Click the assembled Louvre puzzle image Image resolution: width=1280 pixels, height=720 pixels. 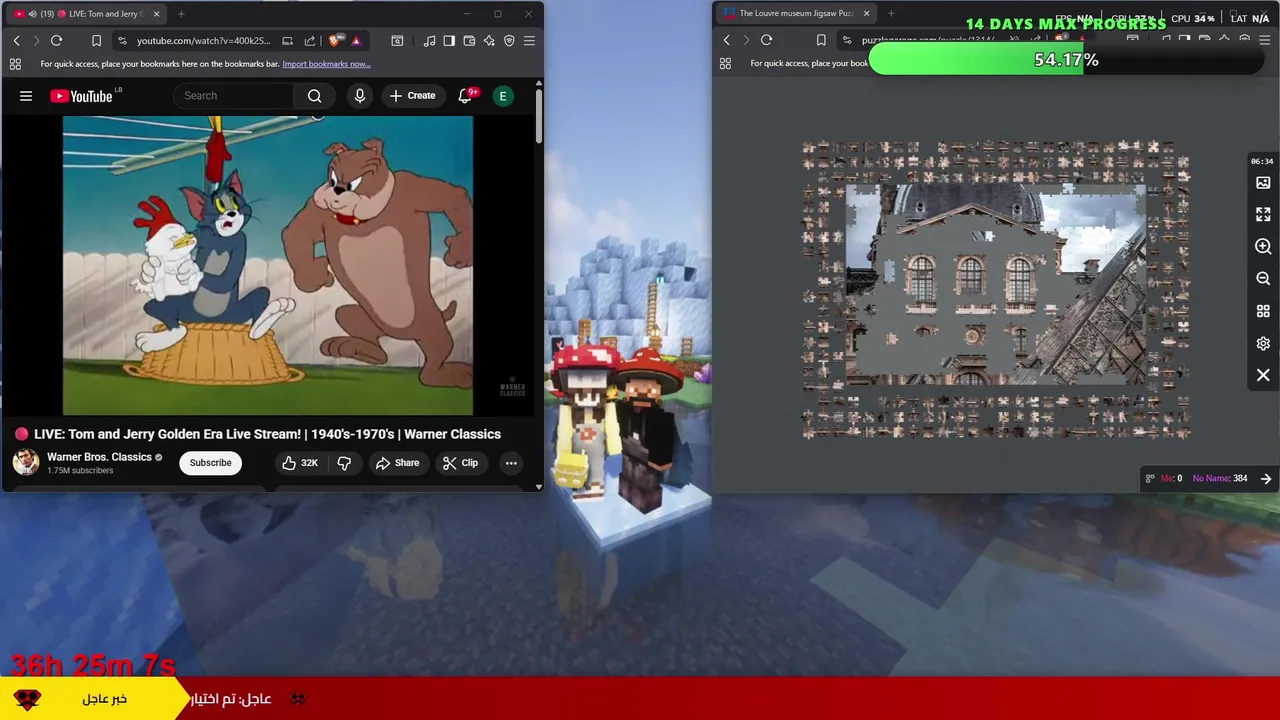click(996, 285)
